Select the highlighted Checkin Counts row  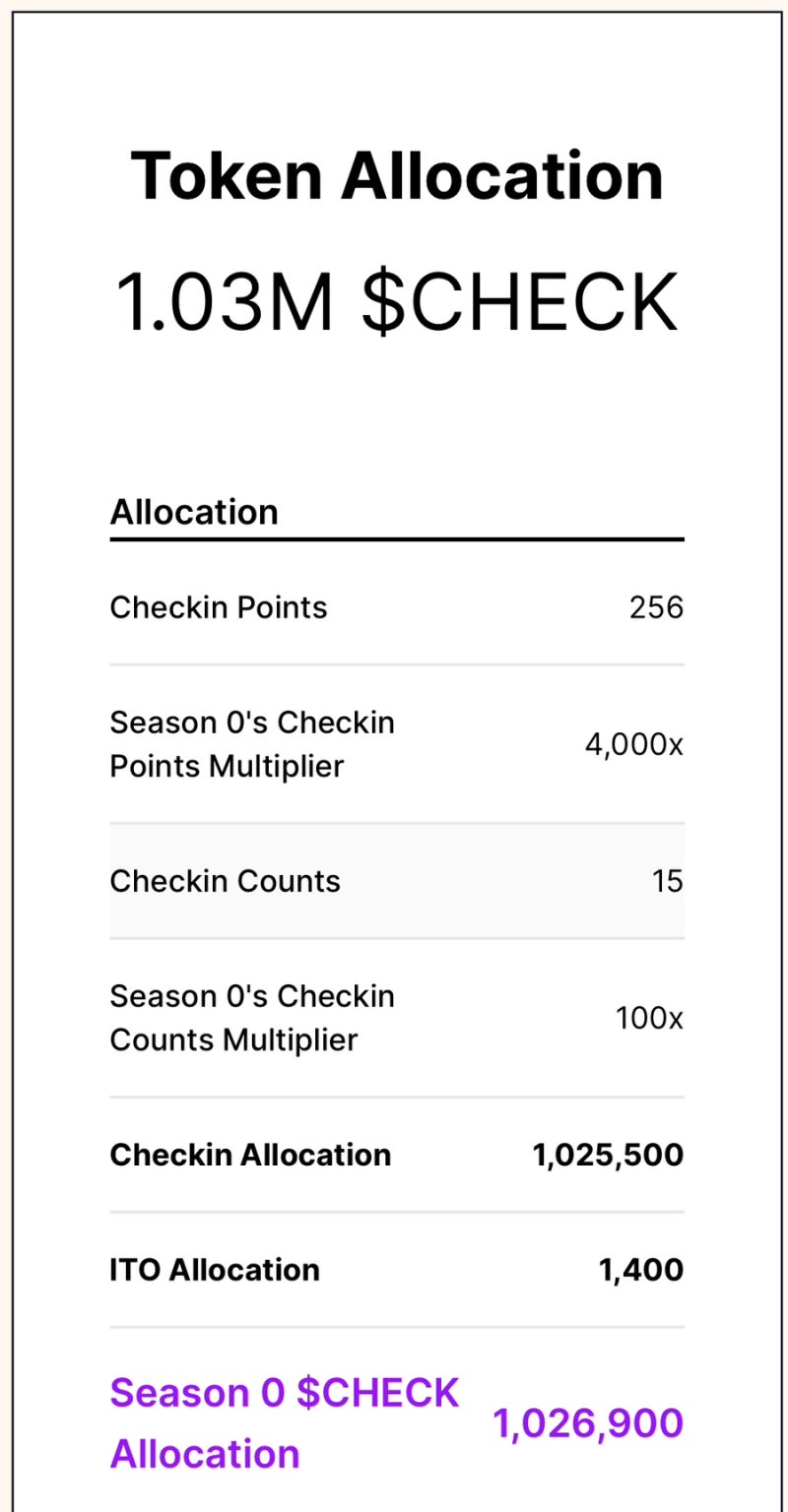click(396, 881)
